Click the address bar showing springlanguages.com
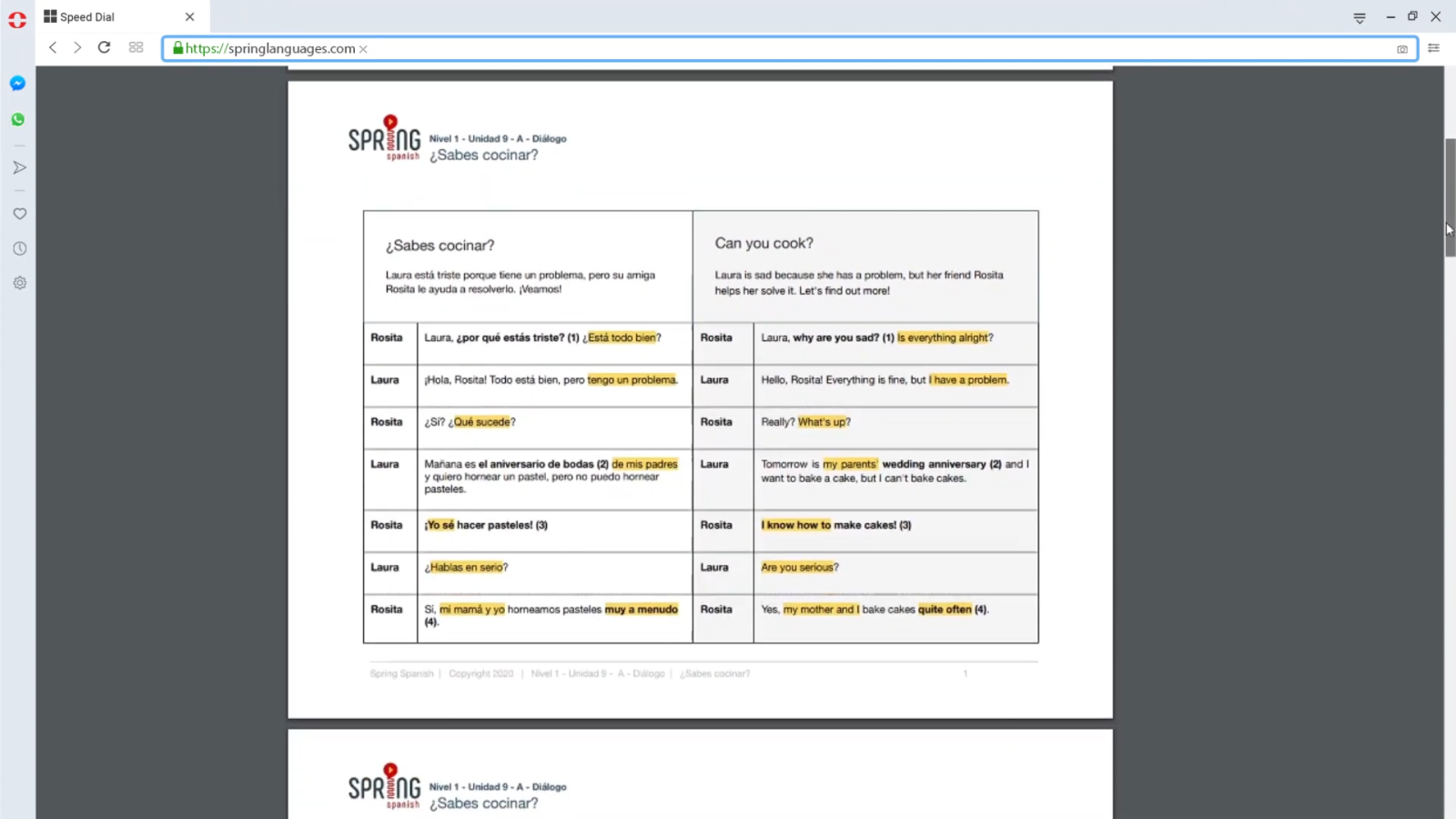The height and width of the screenshot is (819, 1456). click(790, 48)
